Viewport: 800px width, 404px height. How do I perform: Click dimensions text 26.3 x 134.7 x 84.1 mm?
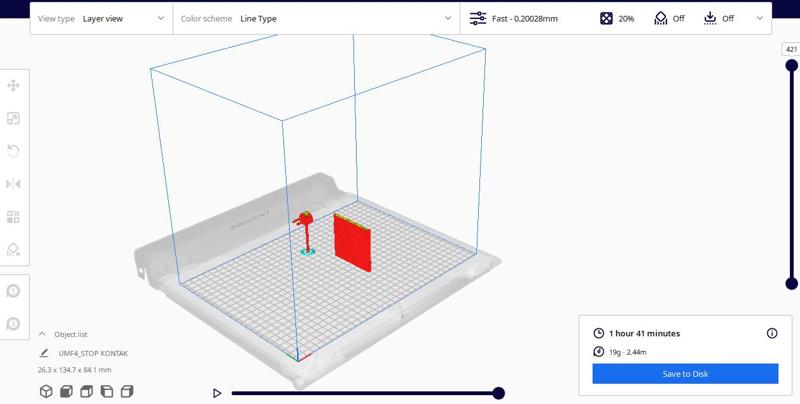tap(74, 370)
